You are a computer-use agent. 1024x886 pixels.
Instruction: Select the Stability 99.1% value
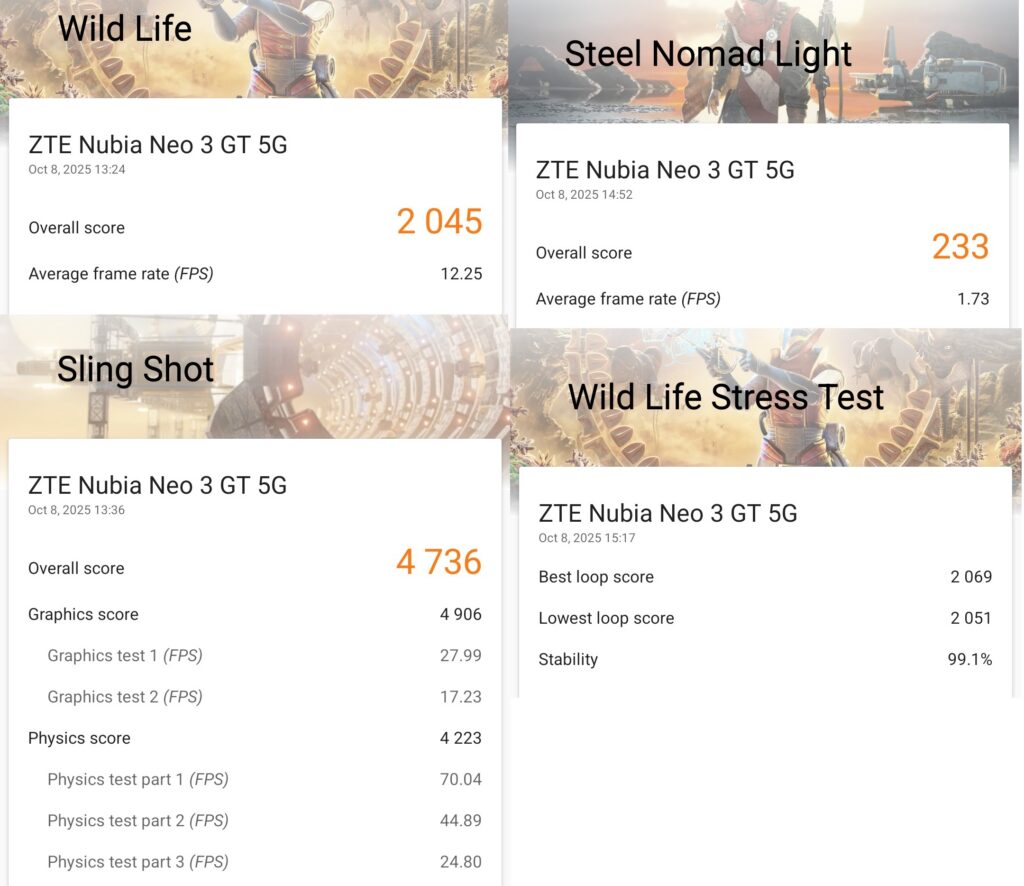(969, 660)
